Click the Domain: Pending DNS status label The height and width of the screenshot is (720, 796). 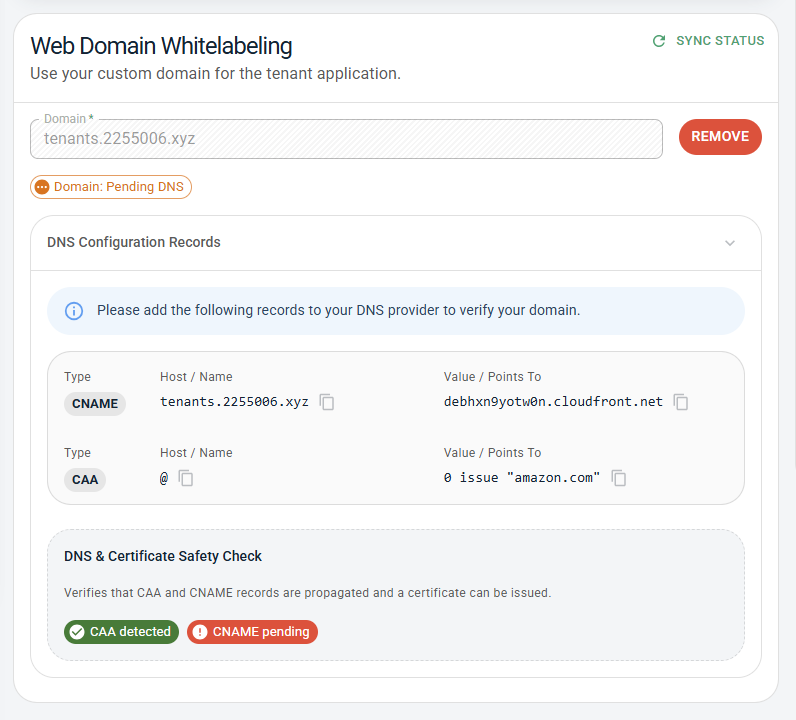click(x=118, y=187)
